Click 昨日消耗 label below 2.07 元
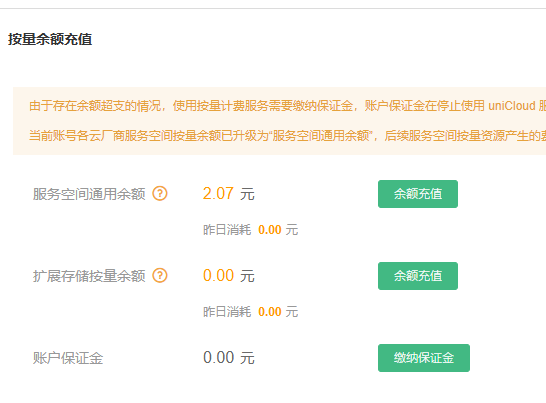Viewport: 546px width, 403px height. (227, 230)
